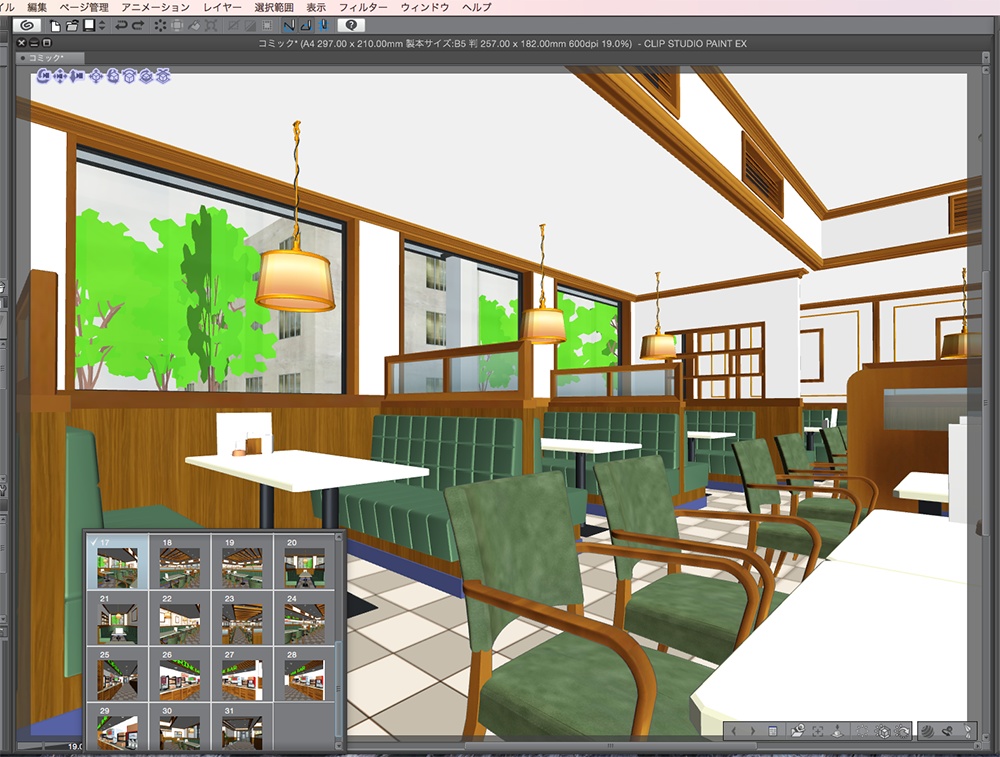Open CLIP STUDIO ASSETS help question icon
Screen dimensions: 1000x757
351,26
